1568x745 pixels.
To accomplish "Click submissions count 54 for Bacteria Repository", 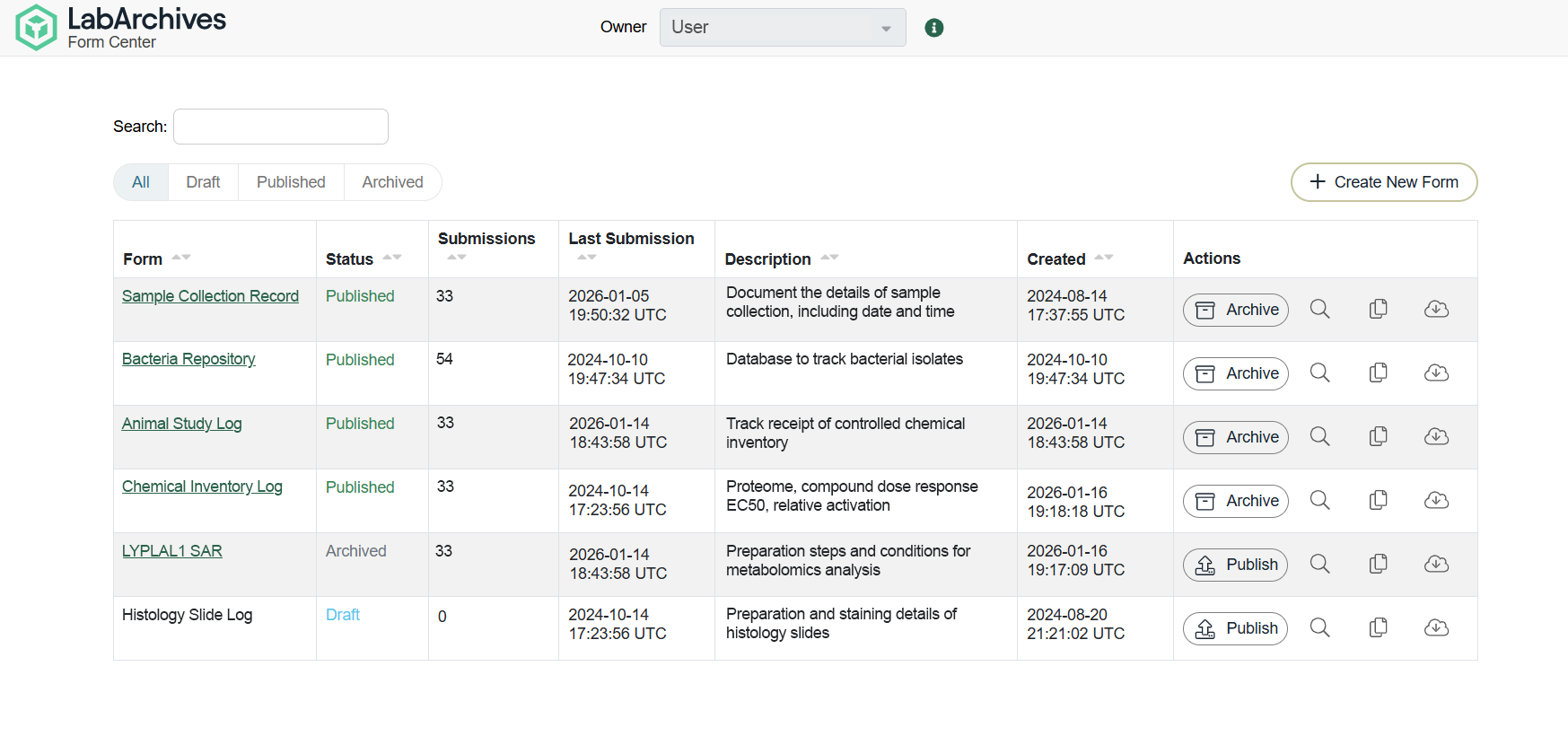I will 444,359.
